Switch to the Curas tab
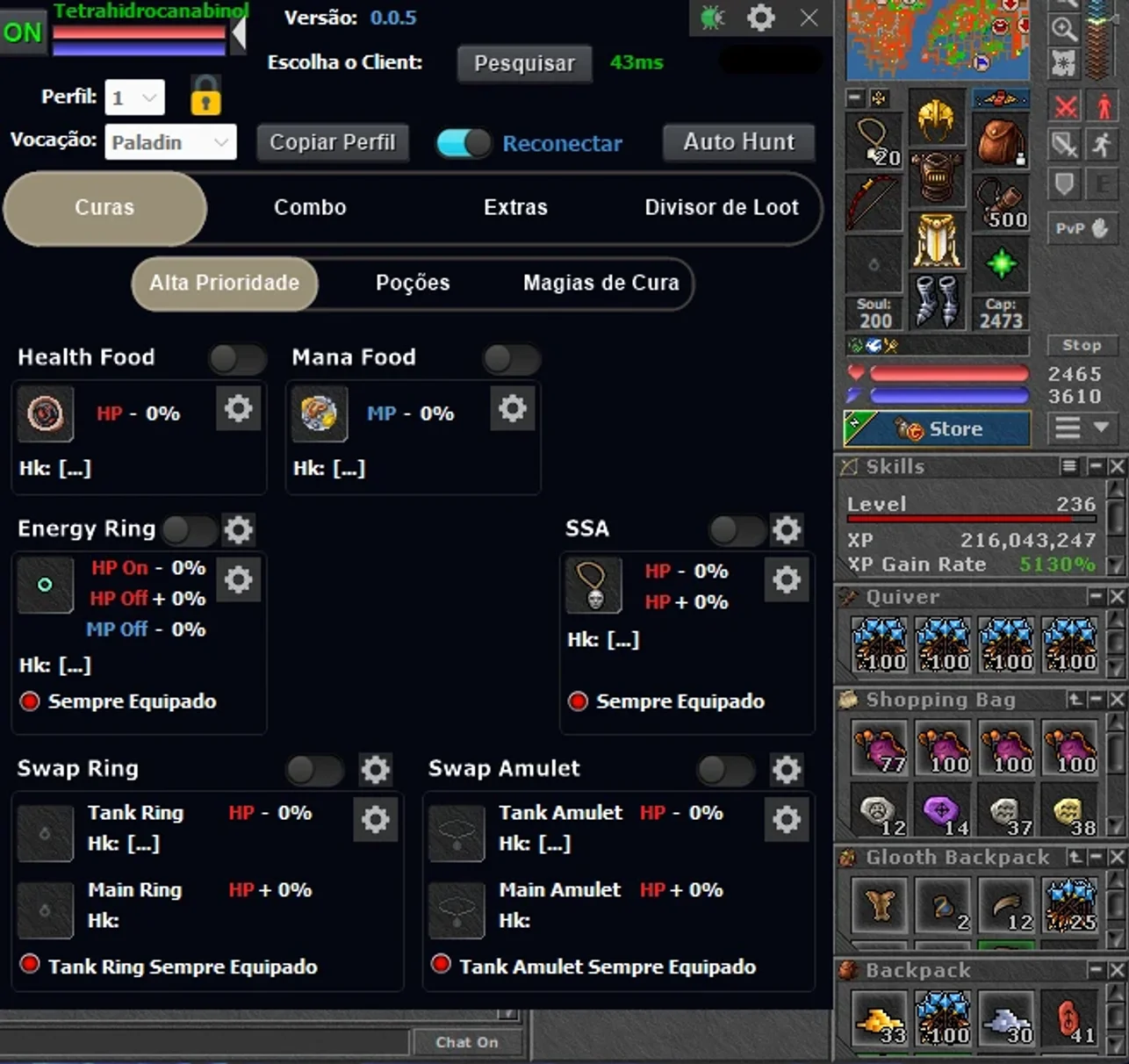This screenshot has height=1064, width=1129. click(x=105, y=208)
